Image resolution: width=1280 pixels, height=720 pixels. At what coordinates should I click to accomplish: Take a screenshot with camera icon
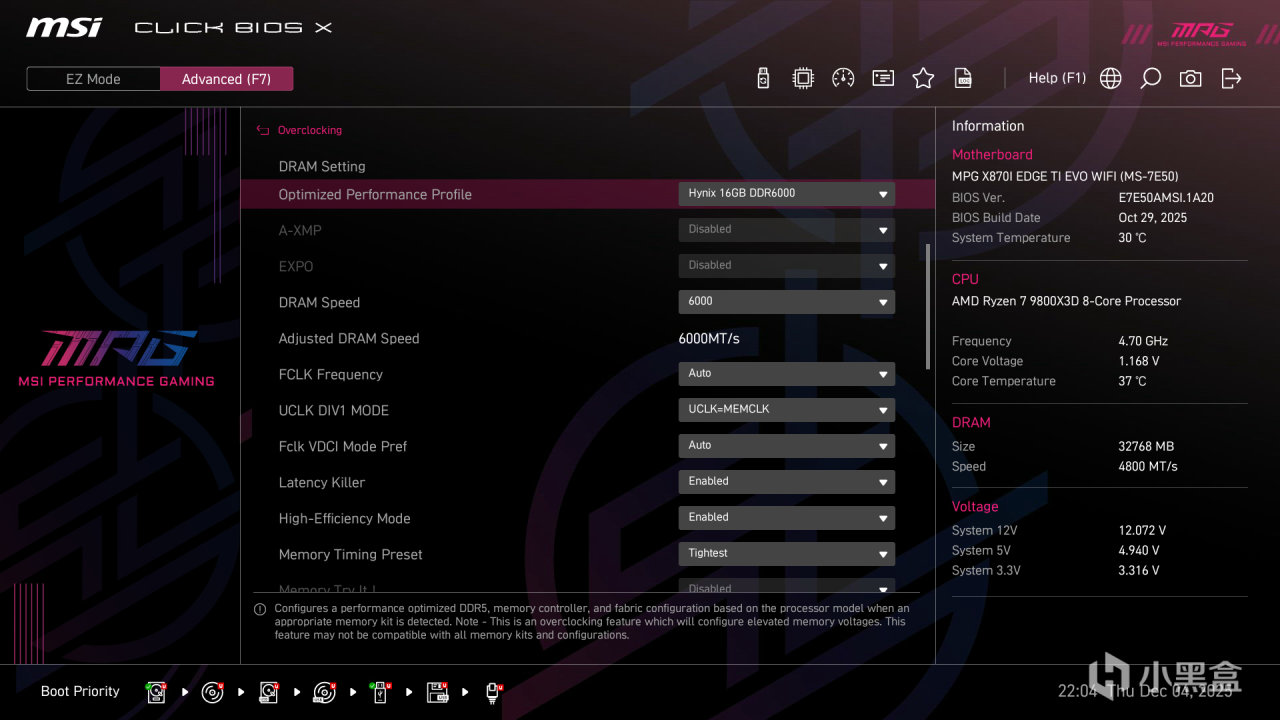pos(1190,78)
